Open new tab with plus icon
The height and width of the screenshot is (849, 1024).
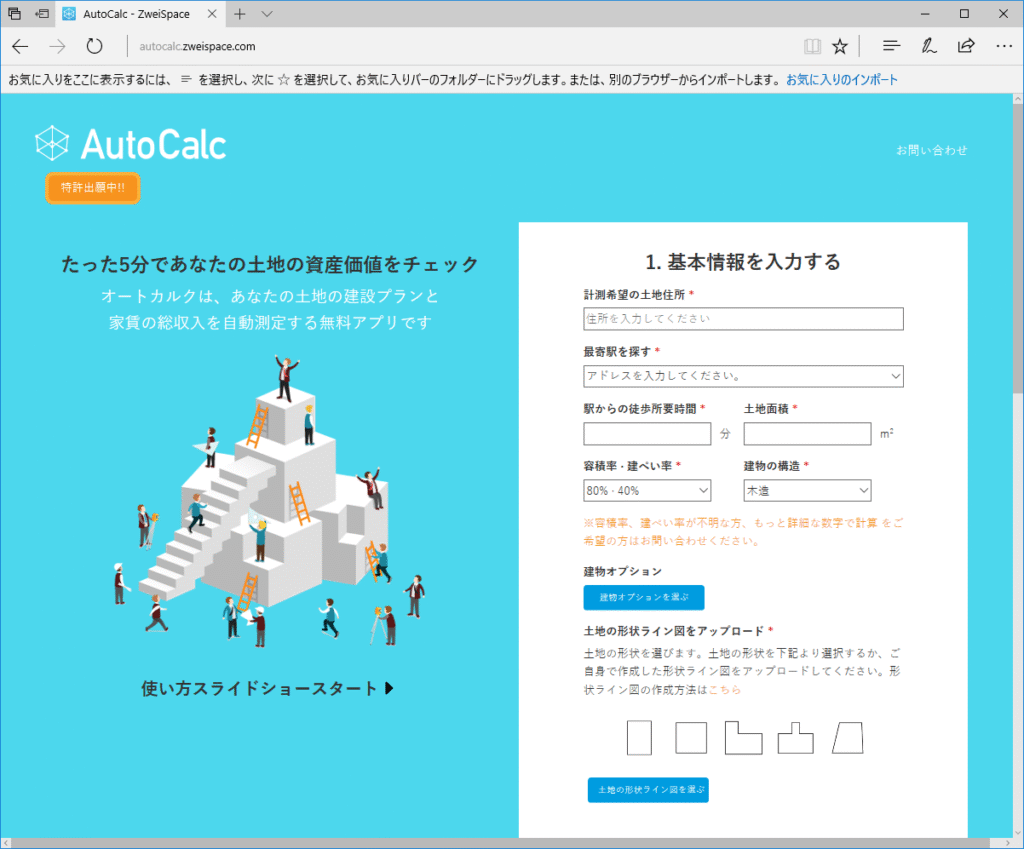click(240, 14)
